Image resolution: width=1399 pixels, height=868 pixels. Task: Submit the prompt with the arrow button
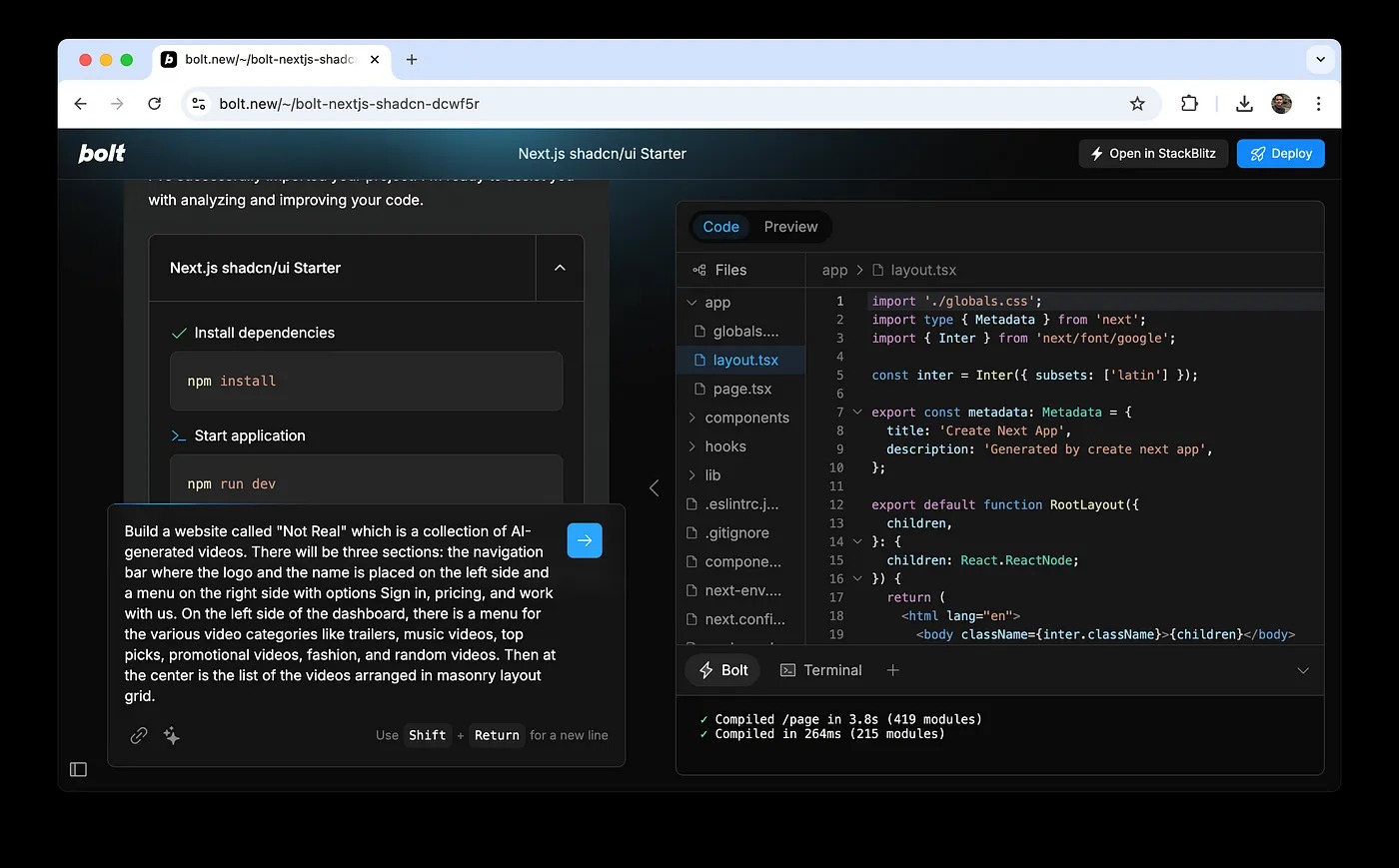click(585, 540)
